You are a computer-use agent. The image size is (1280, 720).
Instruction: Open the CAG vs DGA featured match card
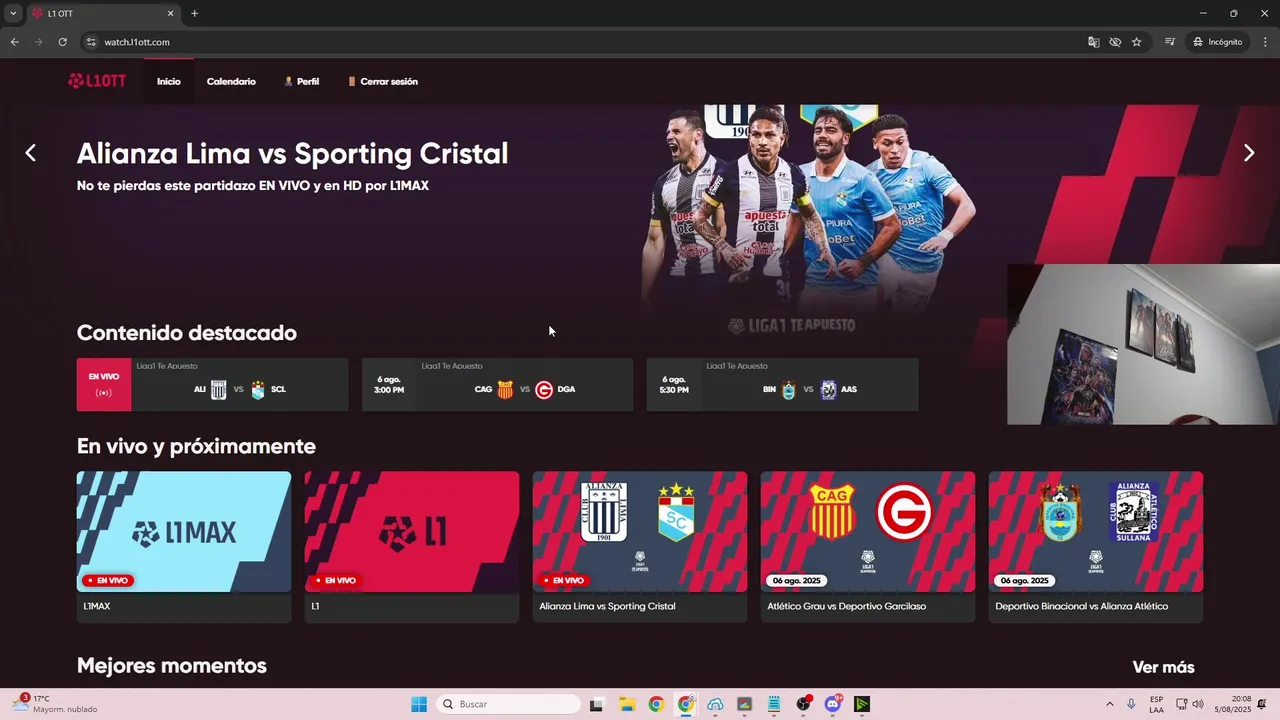[497, 384]
